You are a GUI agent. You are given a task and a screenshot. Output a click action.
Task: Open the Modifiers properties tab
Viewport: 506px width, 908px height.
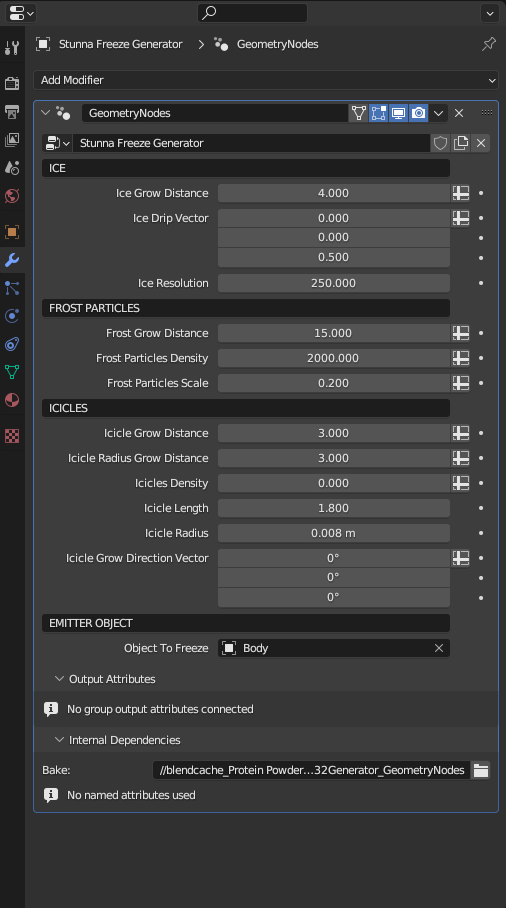click(12, 260)
